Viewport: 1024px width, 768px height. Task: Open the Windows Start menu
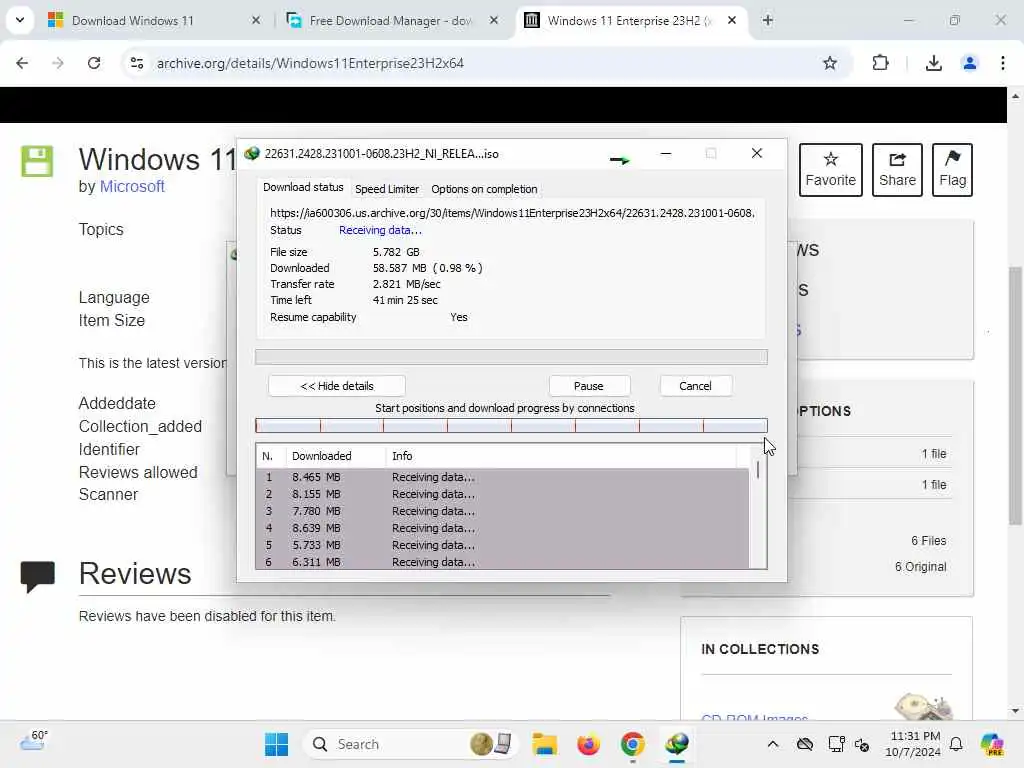[276, 744]
